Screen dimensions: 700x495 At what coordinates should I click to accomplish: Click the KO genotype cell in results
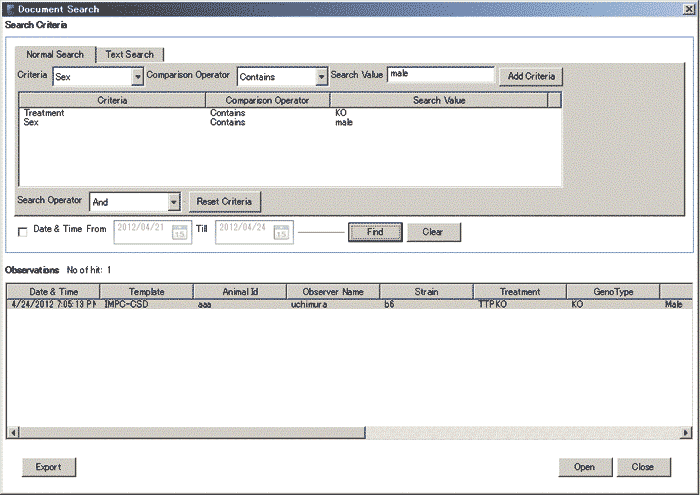(577, 304)
